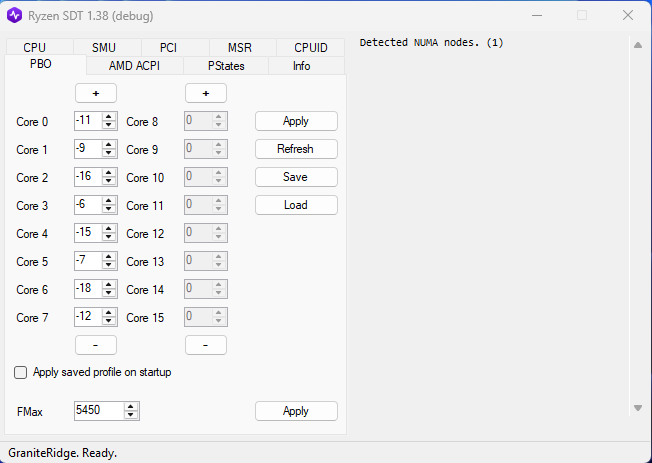Click the plus button above Core 0 column
This screenshot has width=652, height=463.
[96, 93]
